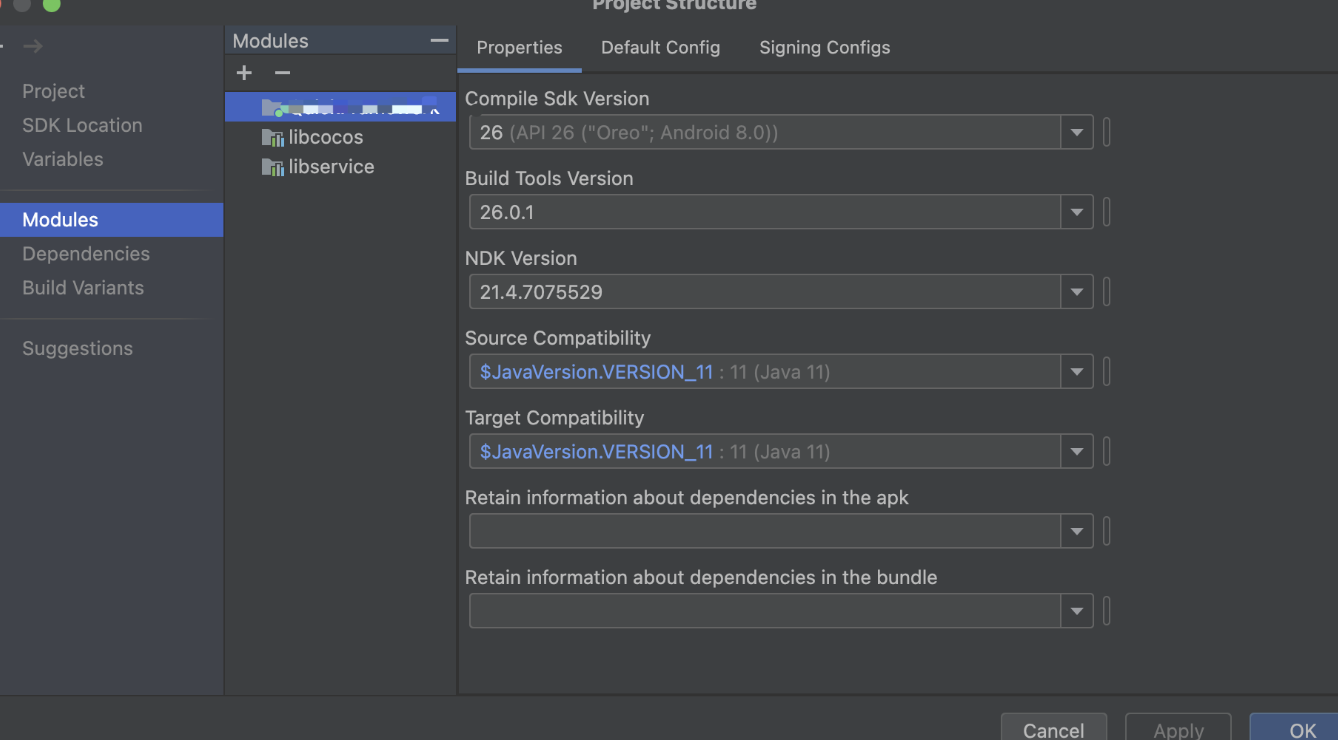Click the forward navigation arrow
Image resolution: width=1338 pixels, height=740 pixels.
(33, 46)
